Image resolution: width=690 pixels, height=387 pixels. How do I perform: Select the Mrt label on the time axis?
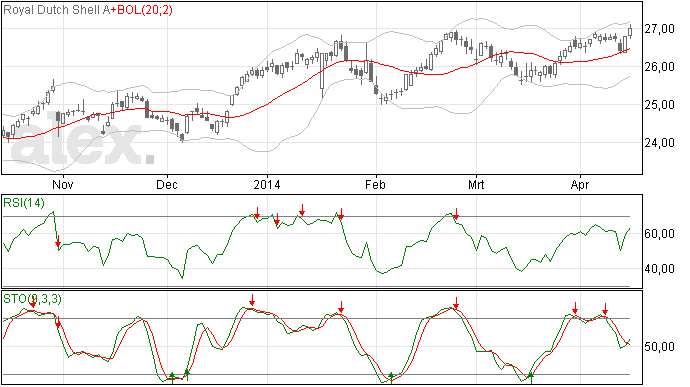point(476,184)
